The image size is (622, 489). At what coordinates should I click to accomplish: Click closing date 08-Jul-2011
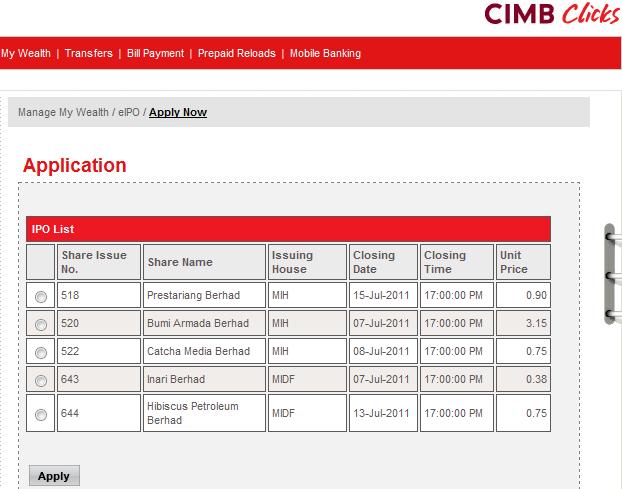tap(381, 351)
